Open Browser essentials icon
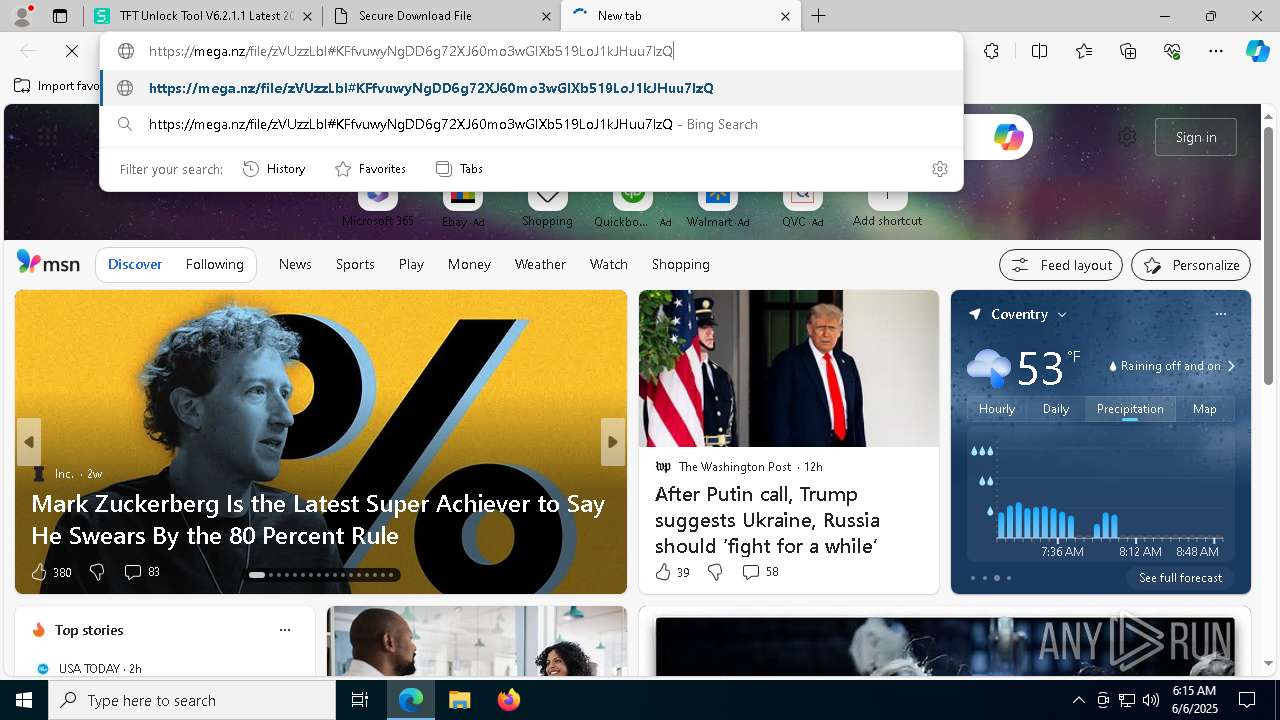Screen dimensions: 1280x720 coord(1172,51)
